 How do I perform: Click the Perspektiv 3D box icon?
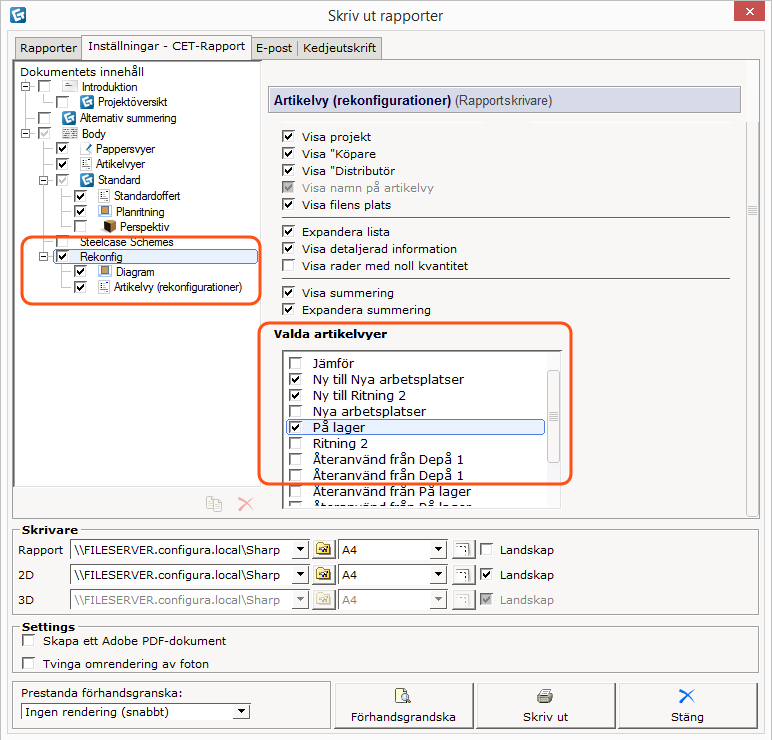click(110, 227)
